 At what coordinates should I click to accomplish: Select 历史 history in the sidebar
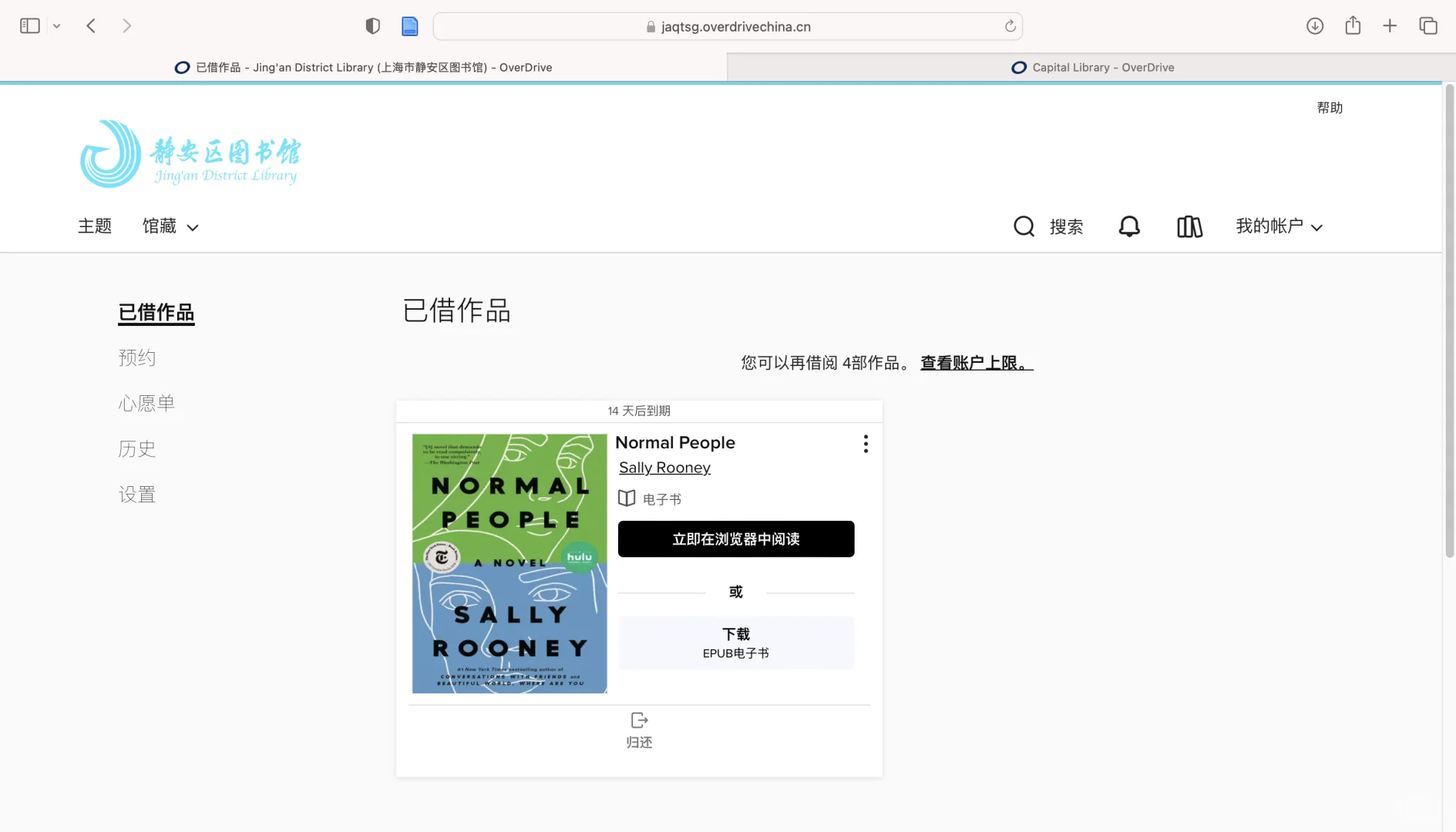point(137,448)
